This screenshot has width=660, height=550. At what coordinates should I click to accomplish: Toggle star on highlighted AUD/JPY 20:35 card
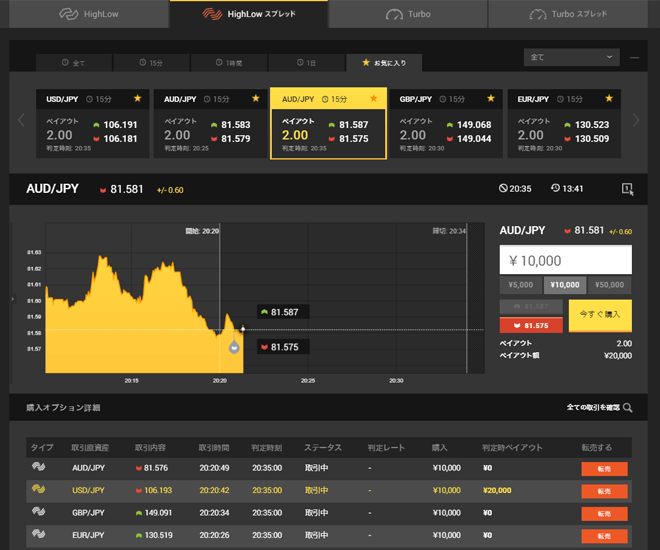pos(373,98)
